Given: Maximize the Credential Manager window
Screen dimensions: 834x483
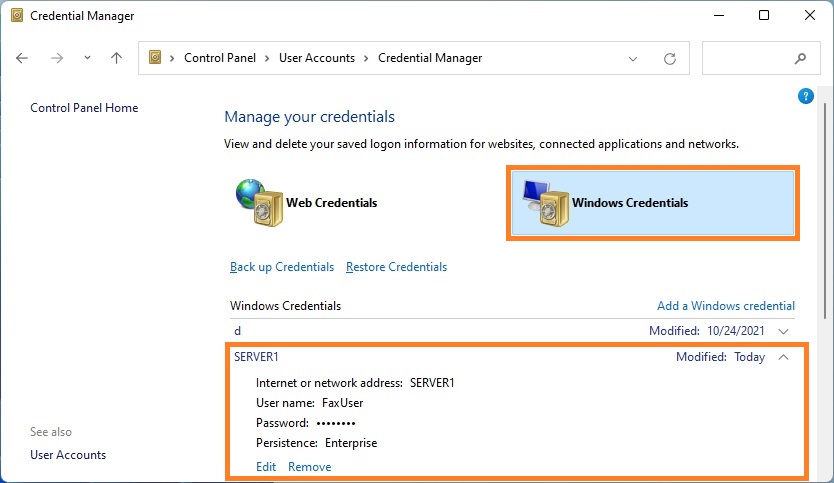Looking at the screenshot, I should click(764, 15).
